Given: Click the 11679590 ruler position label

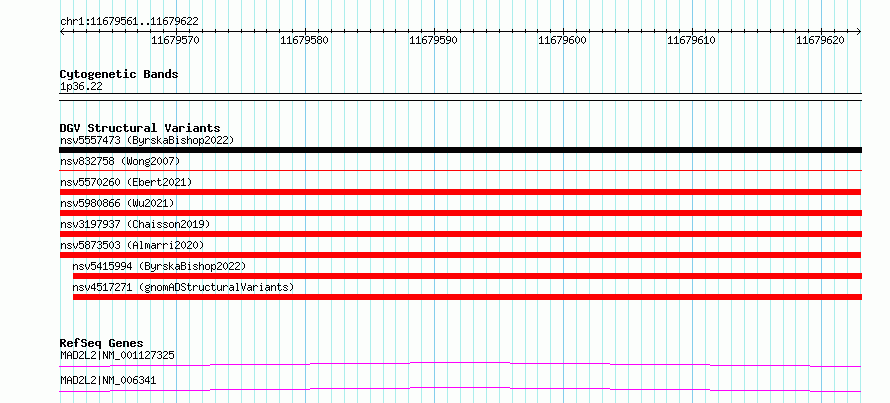Looking at the screenshot, I should (433, 40).
